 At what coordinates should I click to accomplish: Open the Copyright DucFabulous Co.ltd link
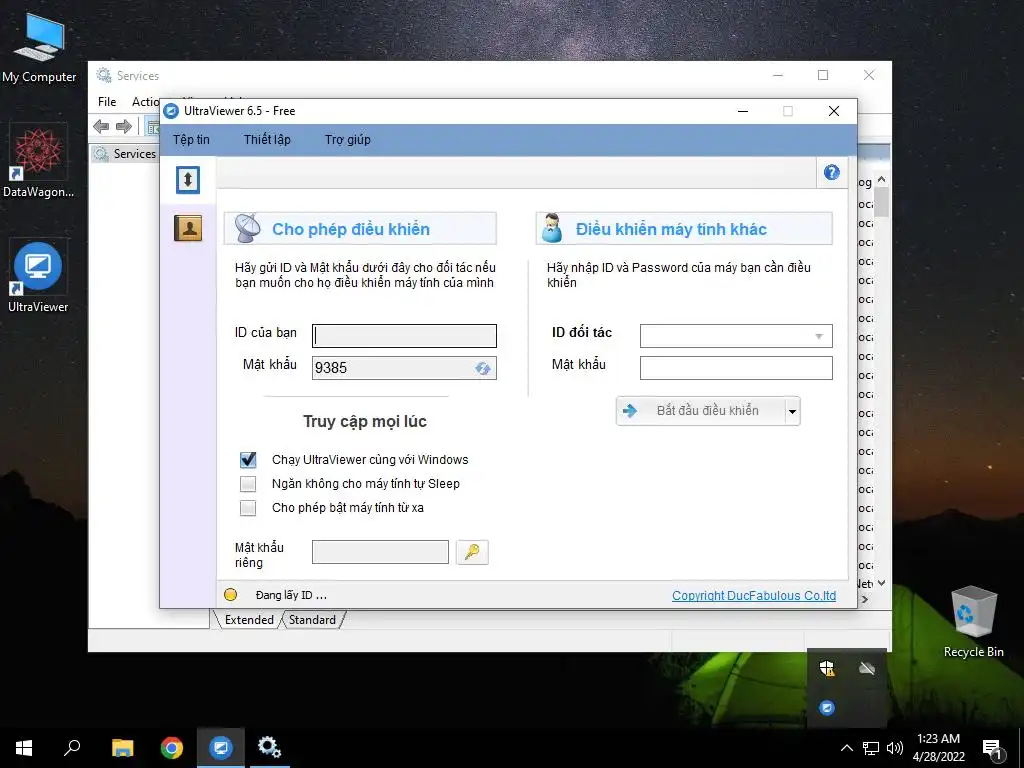point(754,596)
